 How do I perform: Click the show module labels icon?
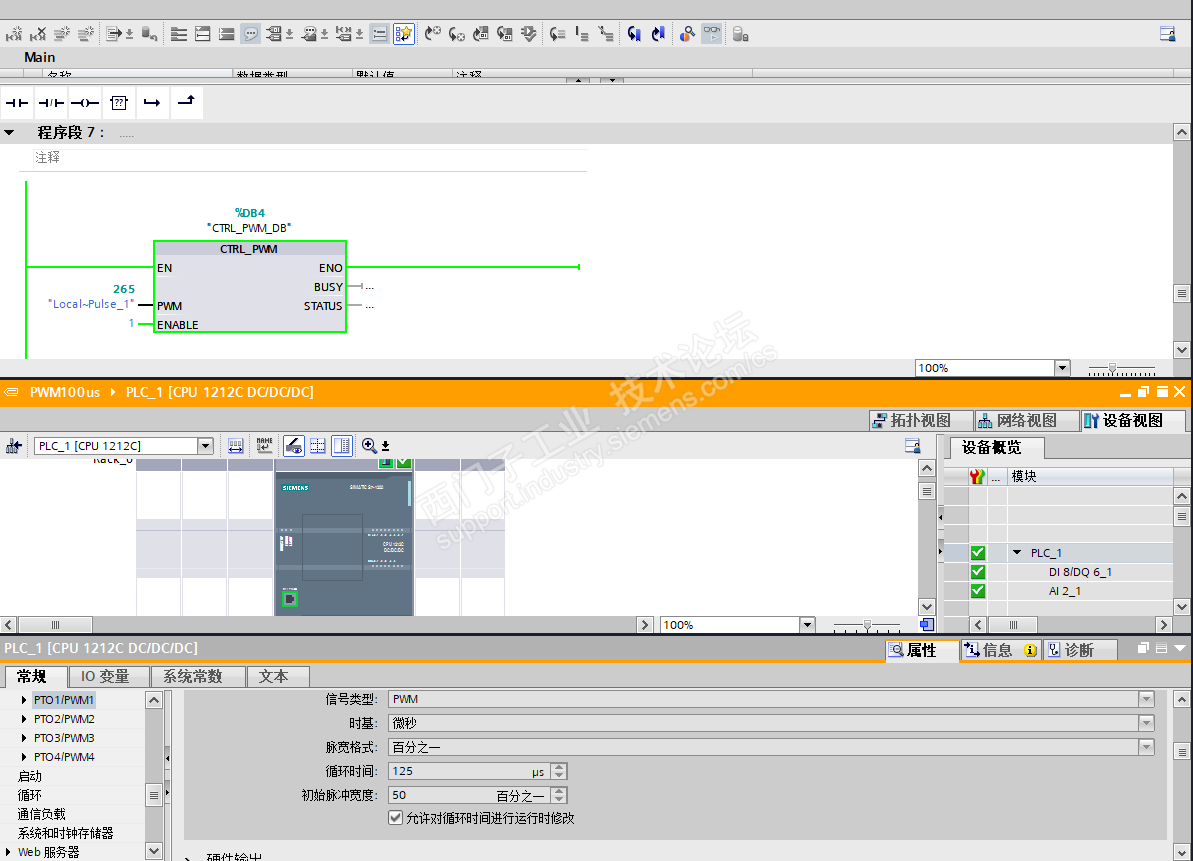coord(235,446)
